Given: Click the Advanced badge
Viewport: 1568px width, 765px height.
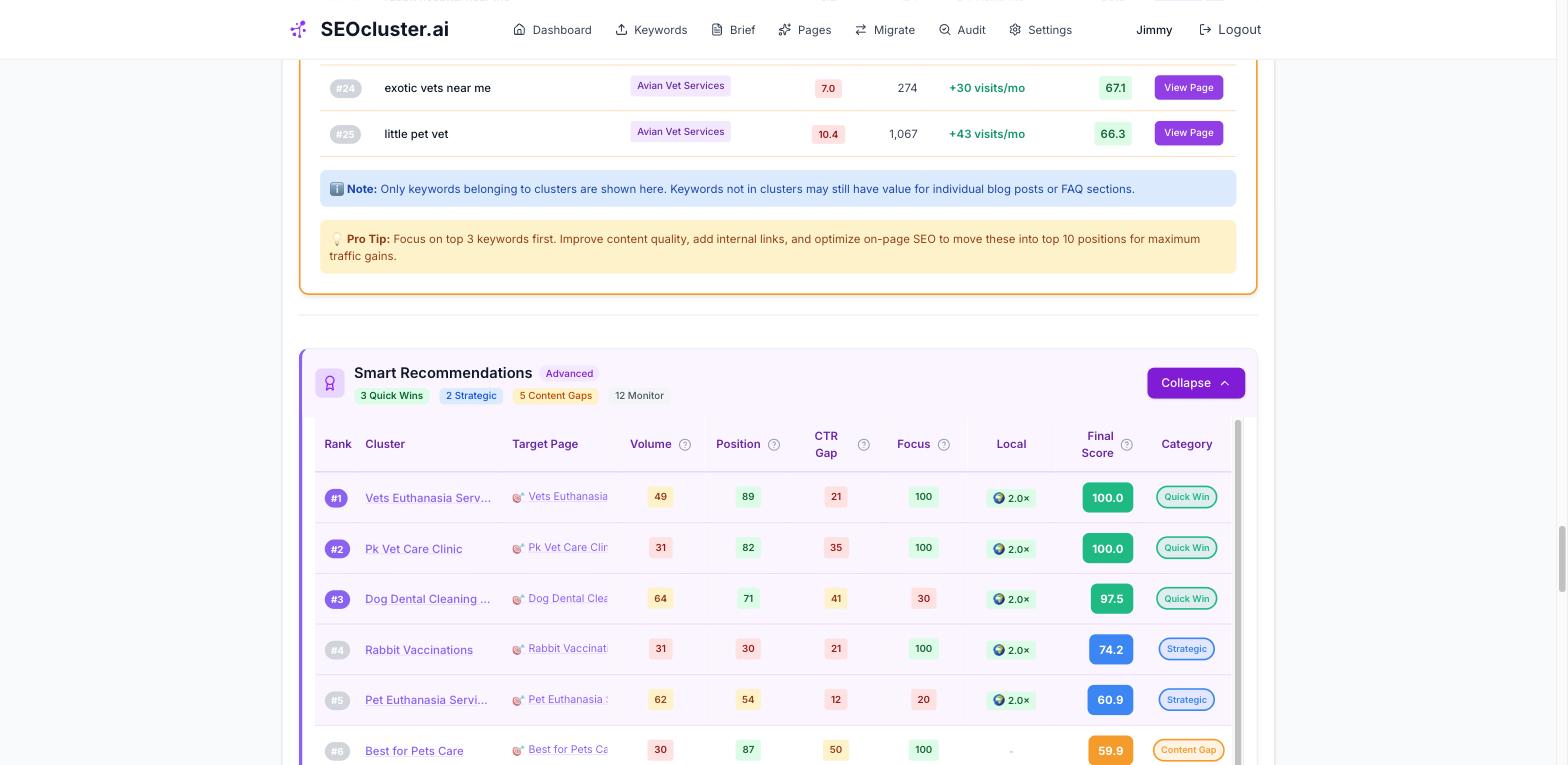Looking at the screenshot, I should click(x=569, y=373).
